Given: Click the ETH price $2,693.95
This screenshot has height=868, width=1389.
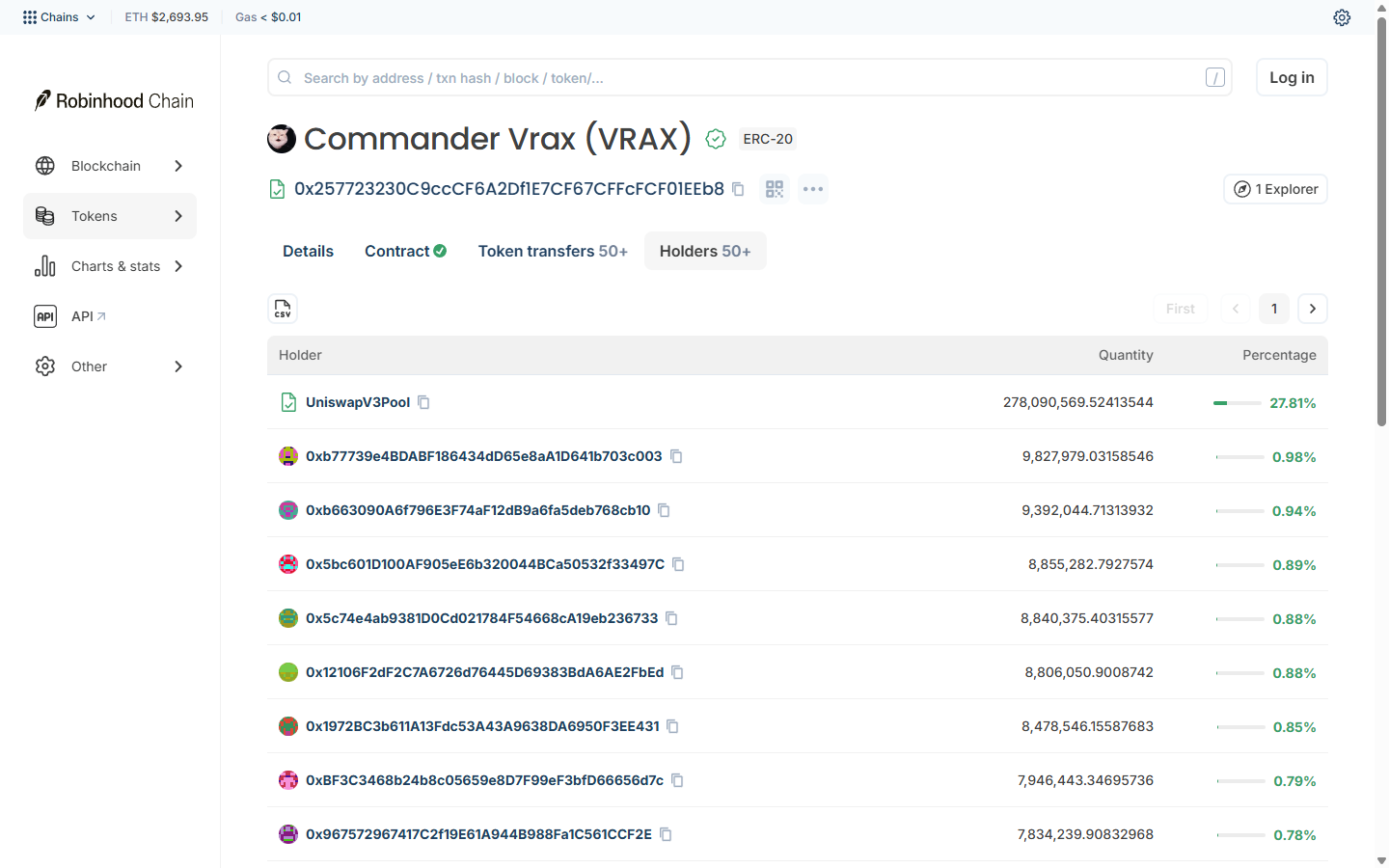Looking at the screenshot, I should tap(179, 17).
